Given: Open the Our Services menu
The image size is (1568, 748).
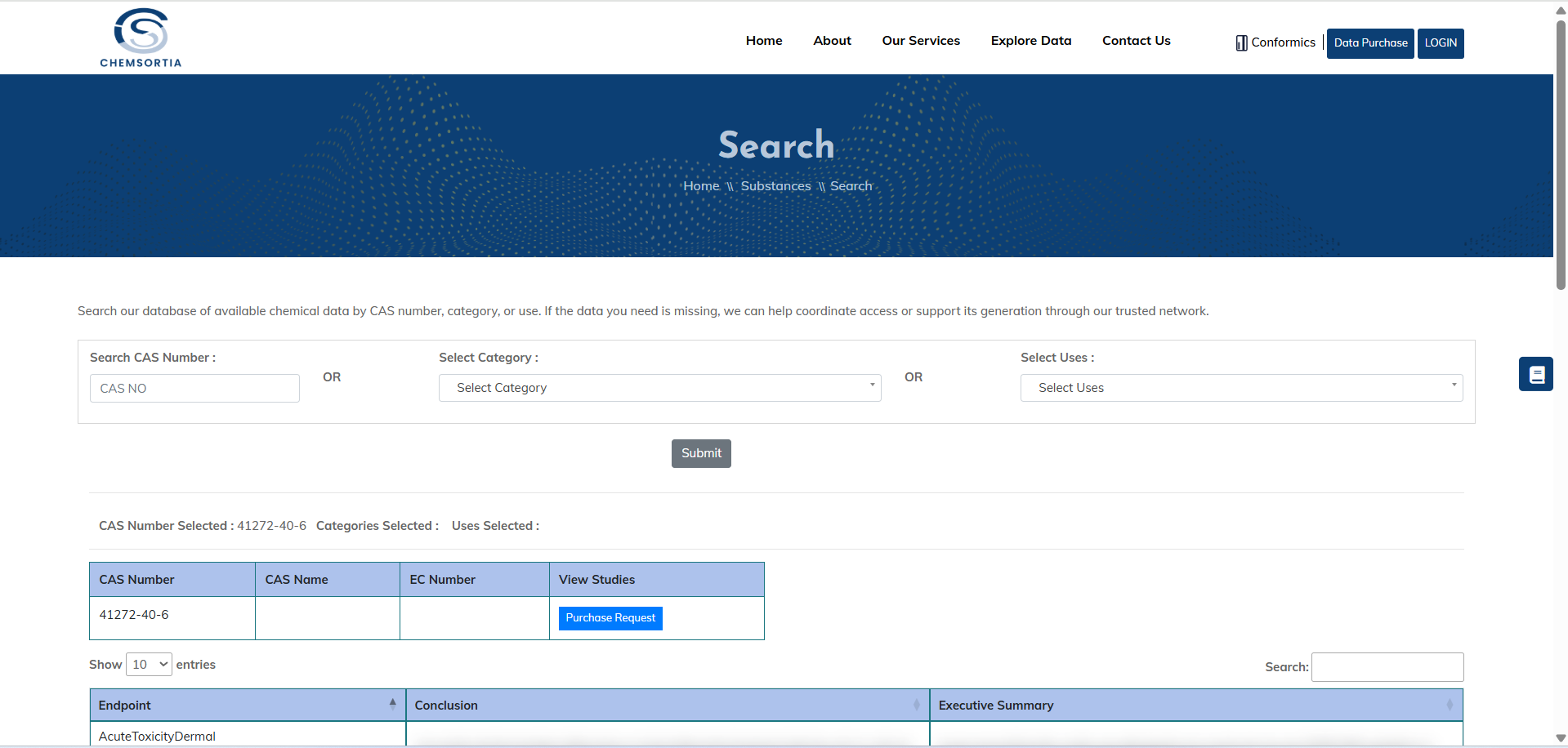Looking at the screenshot, I should click(x=920, y=40).
